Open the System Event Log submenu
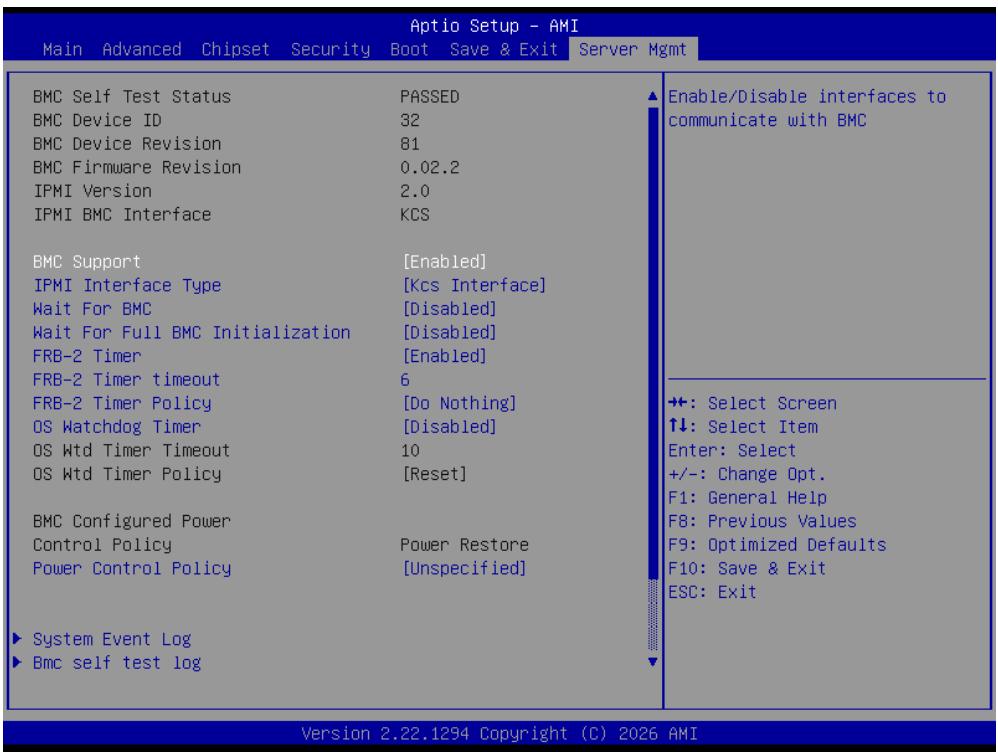998x753 pixels. [112, 639]
